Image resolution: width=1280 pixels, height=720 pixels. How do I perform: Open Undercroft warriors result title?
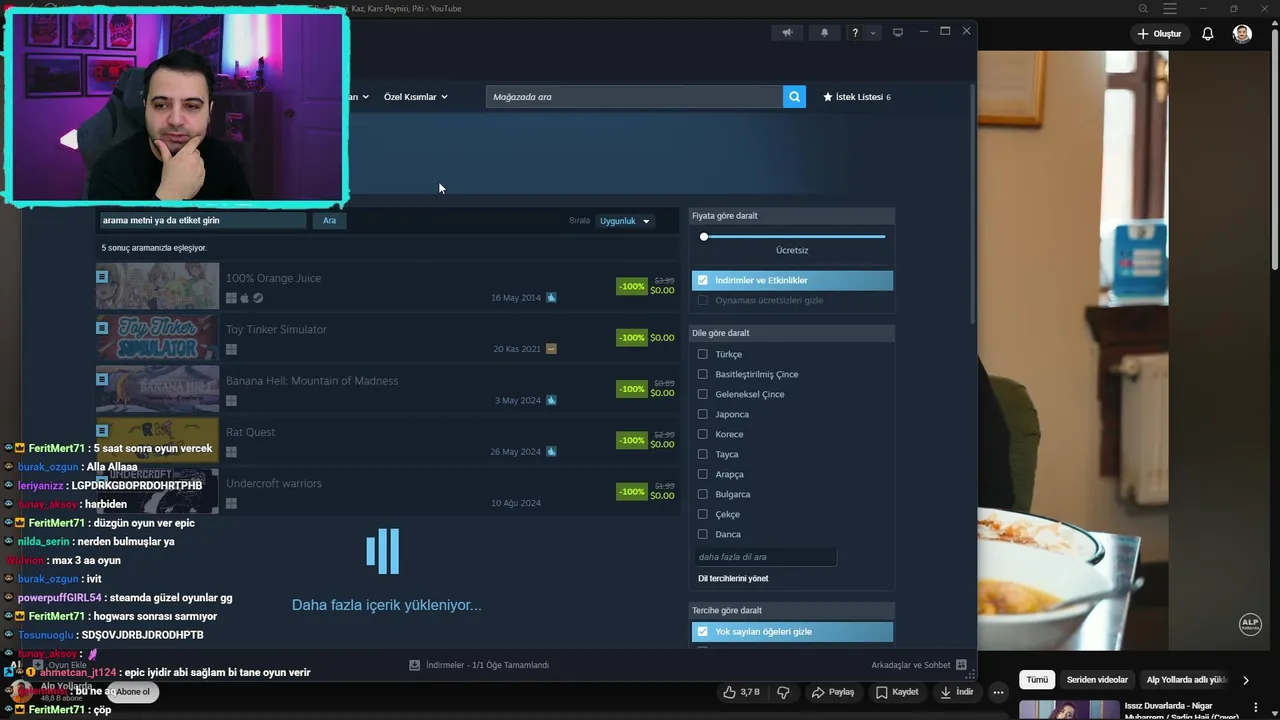pyautogui.click(x=274, y=484)
